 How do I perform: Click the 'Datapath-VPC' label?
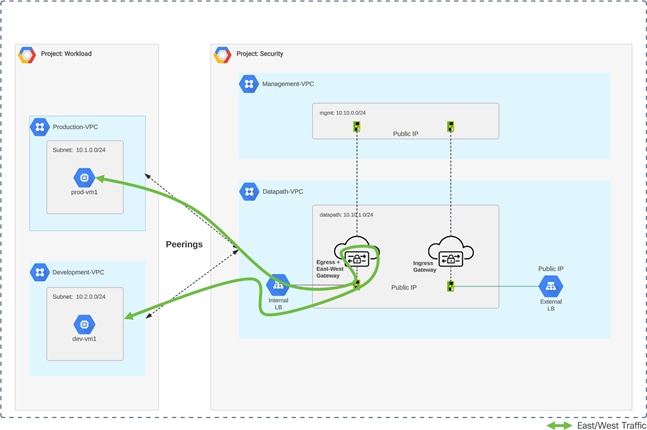(283, 192)
